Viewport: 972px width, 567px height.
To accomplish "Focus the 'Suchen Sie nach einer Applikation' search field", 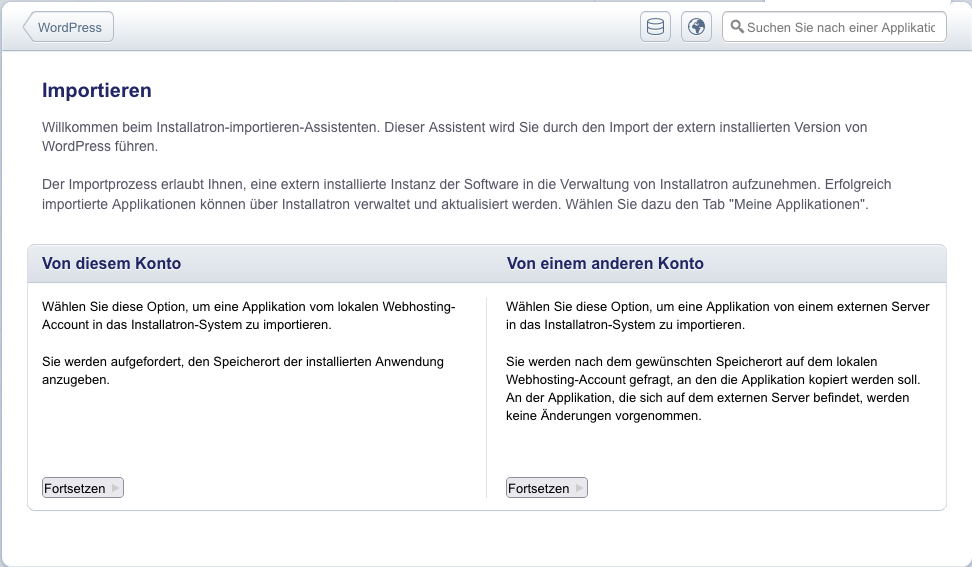I will 834,27.
